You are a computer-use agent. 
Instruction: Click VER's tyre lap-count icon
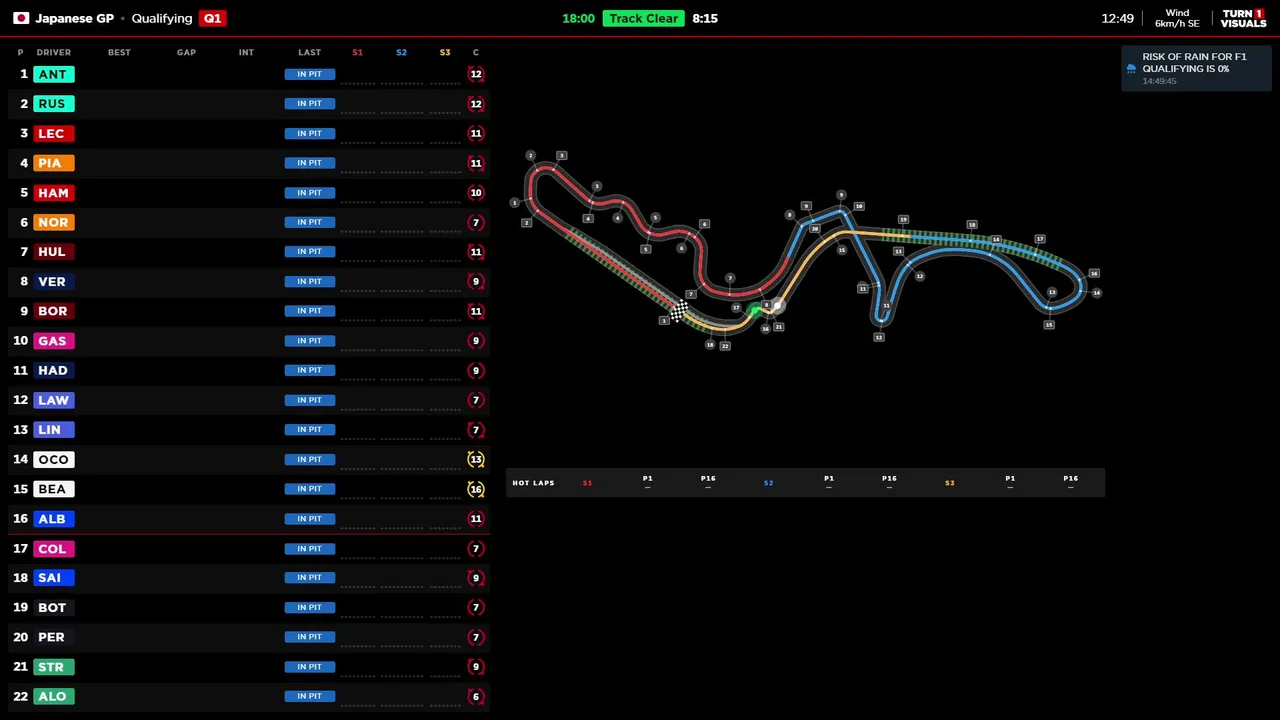coord(476,281)
